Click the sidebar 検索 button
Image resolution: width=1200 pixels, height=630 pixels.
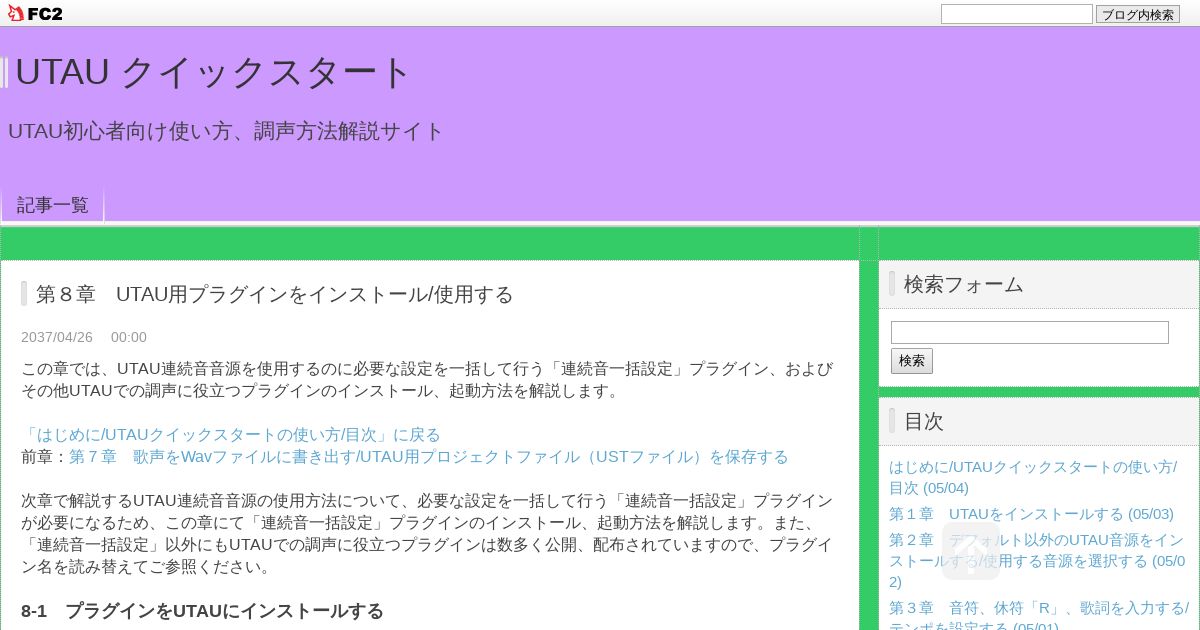point(912,361)
